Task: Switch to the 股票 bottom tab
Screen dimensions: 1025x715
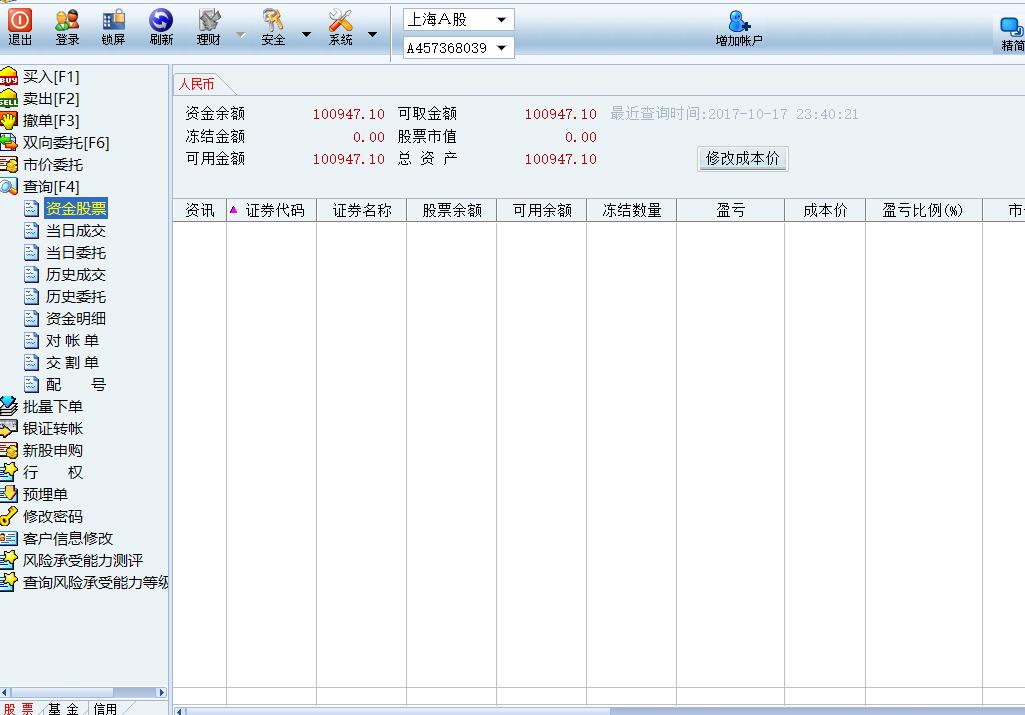Action: (x=19, y=708)
